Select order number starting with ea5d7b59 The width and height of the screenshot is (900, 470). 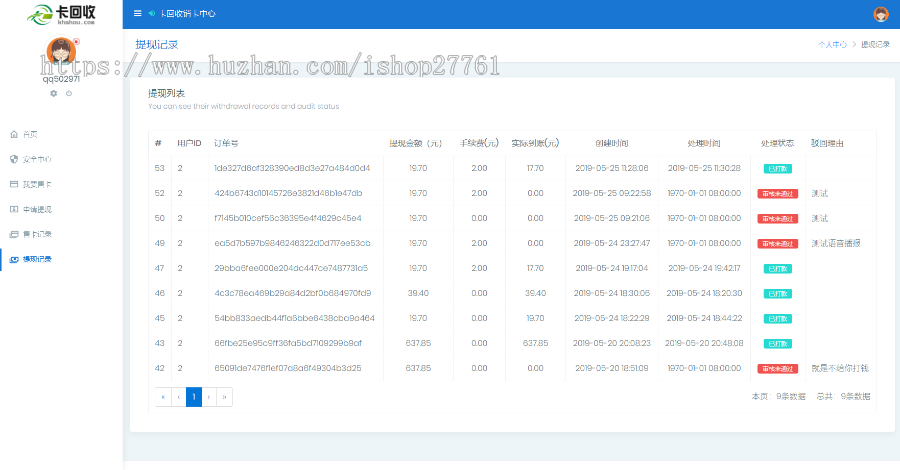tap(292, 243)
